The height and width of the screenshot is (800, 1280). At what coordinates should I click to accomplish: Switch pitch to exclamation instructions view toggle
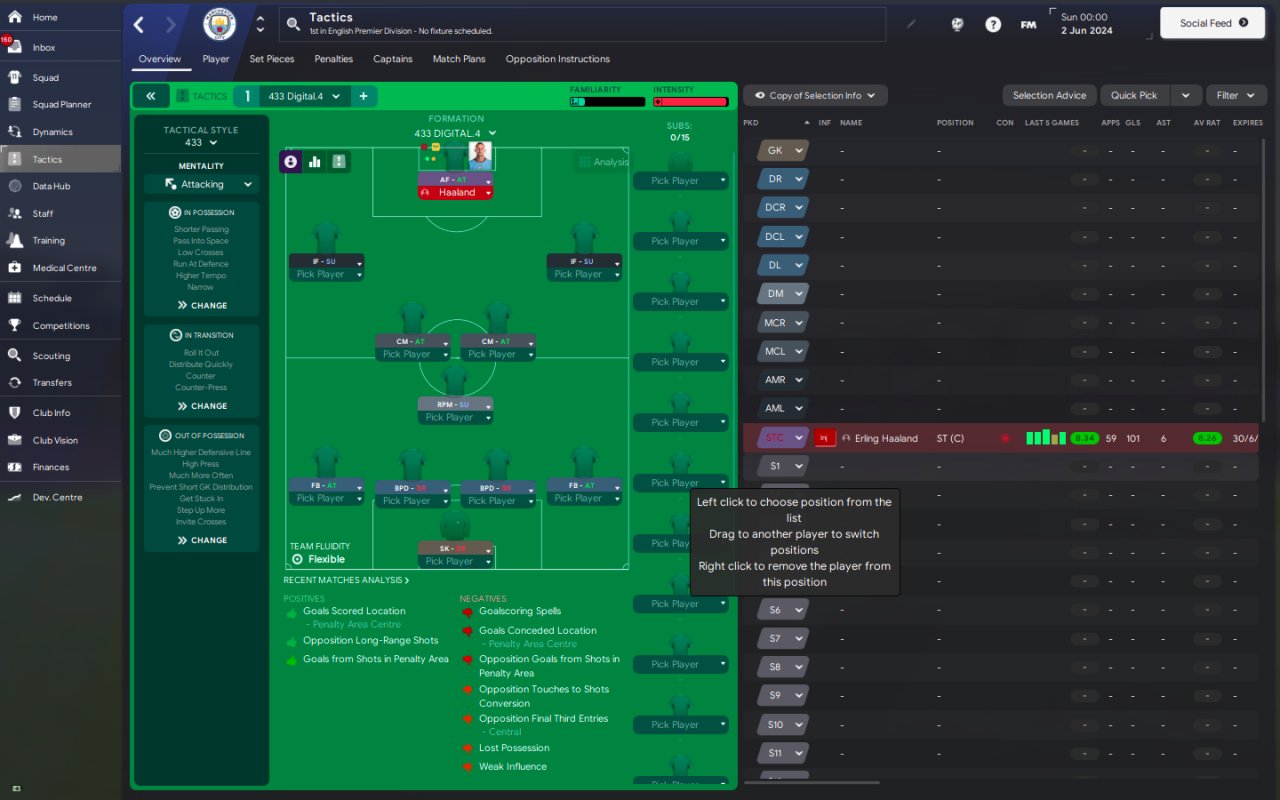[x=339, y=161]
